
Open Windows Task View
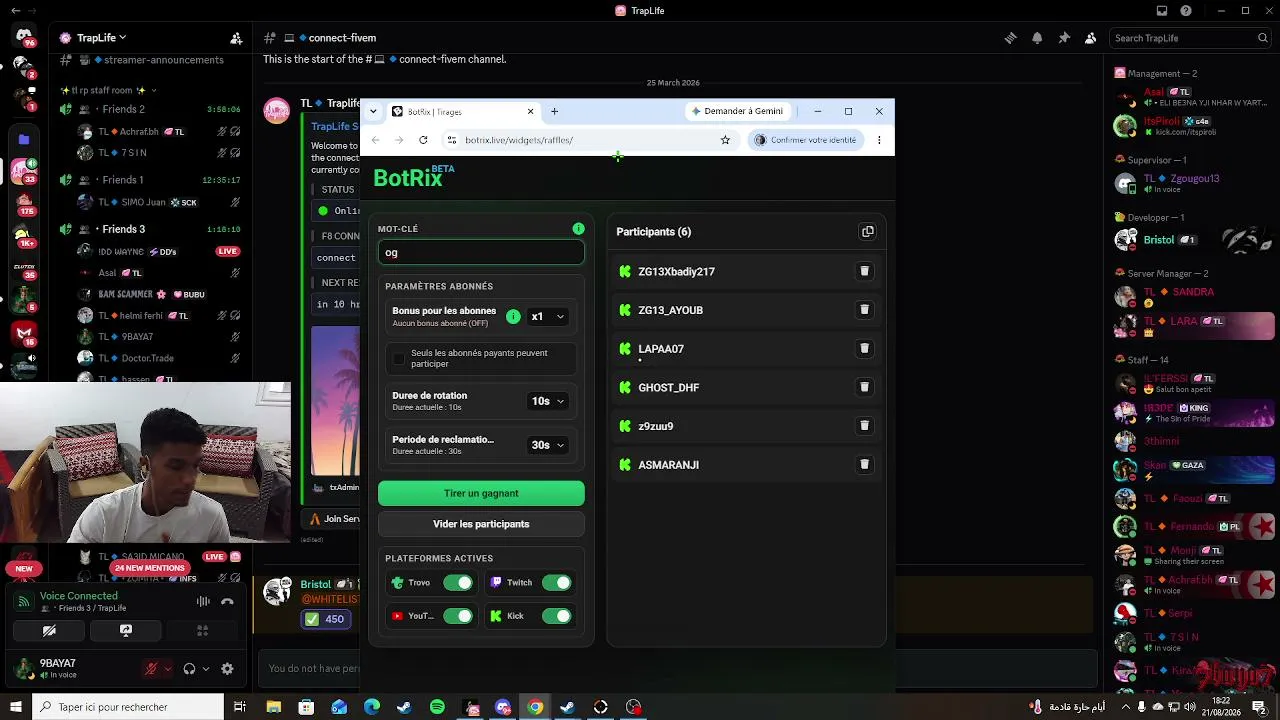click(240, 707)
